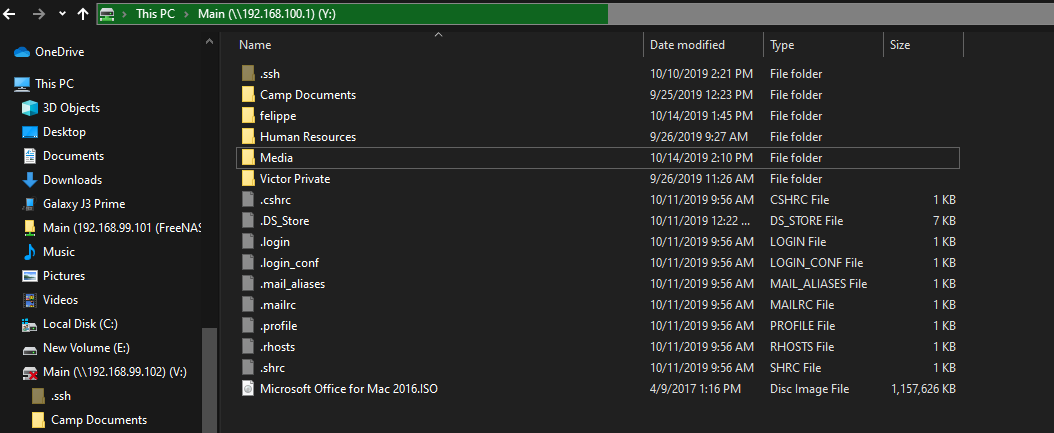
Task: Sort by the Size column header
Action: (x=900, y=45)
